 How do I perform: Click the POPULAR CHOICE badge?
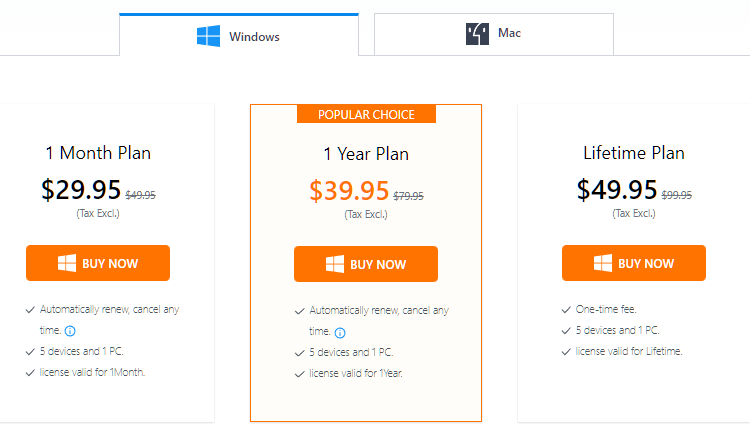click(x=366, y=114)
